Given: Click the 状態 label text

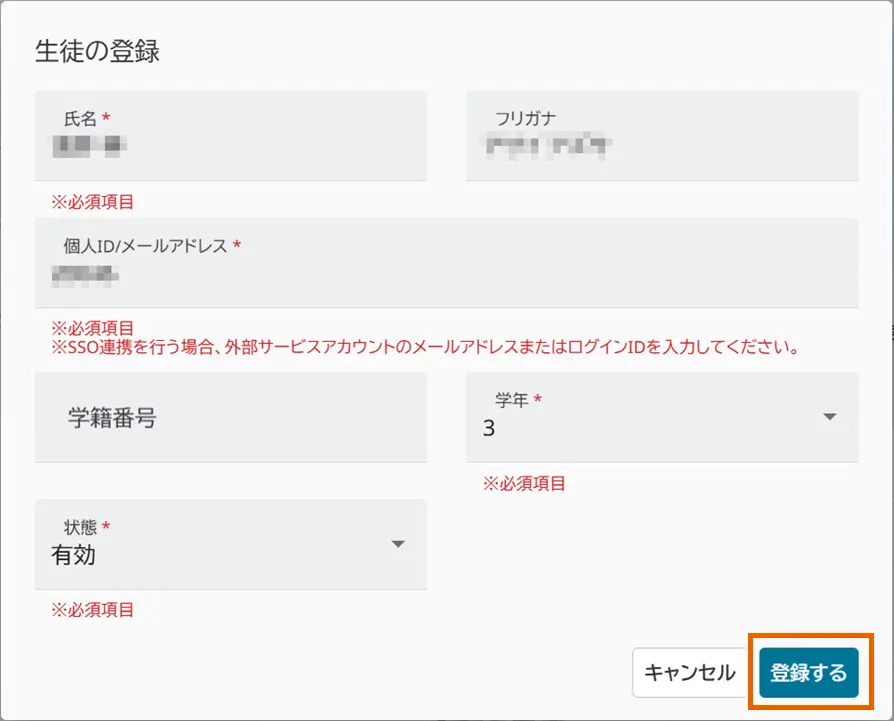Looking at the screenshot, I should (x=80, y=527).
